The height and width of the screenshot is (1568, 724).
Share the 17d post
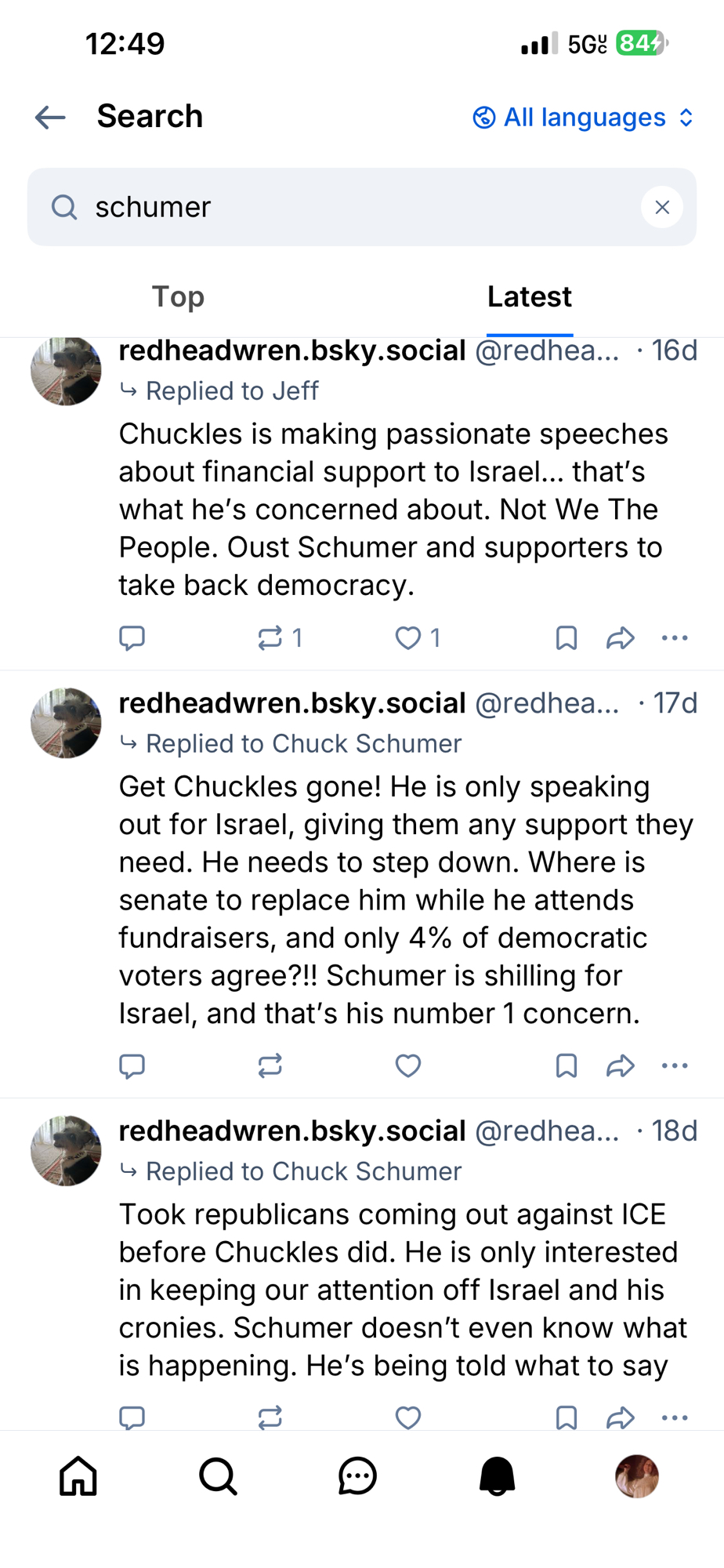point(620,1066)
